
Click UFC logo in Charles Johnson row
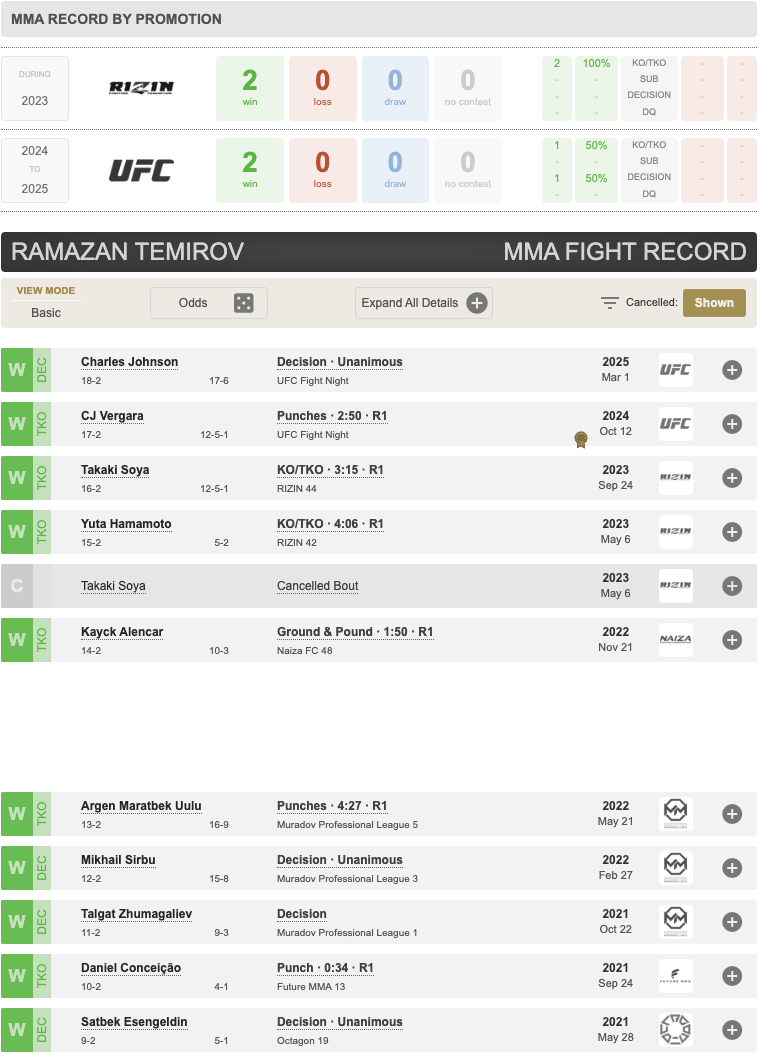click(676, 370)
